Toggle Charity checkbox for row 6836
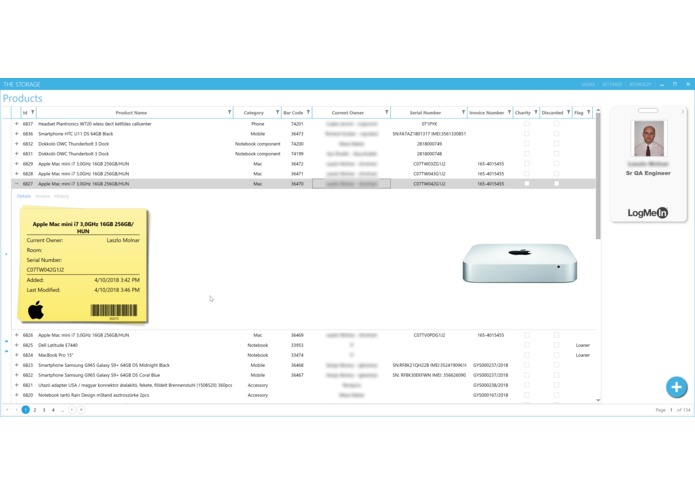 [527, 133]
